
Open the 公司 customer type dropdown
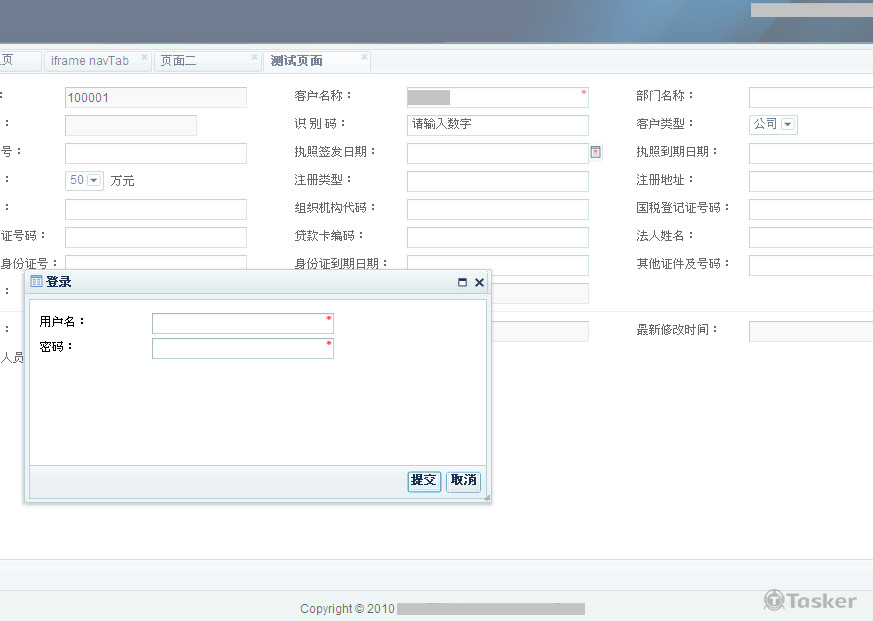tap(785, 124)
